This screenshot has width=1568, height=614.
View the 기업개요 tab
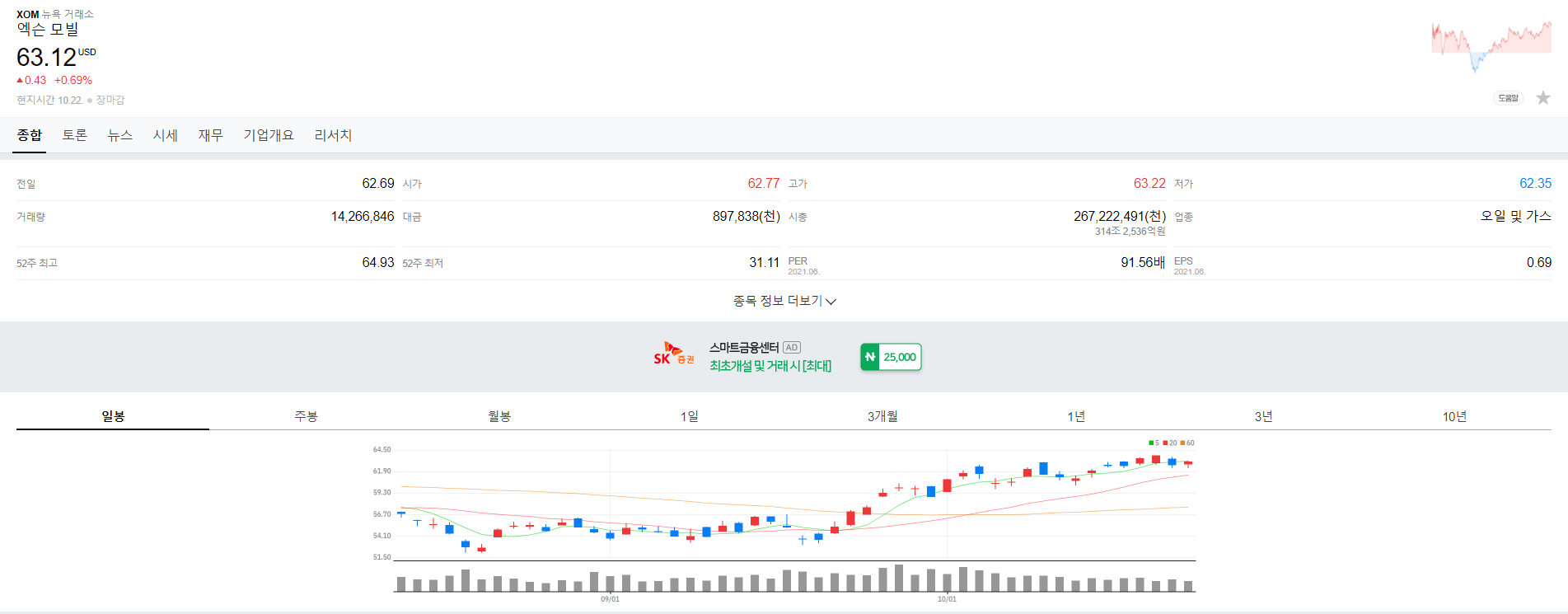point(269,135)
